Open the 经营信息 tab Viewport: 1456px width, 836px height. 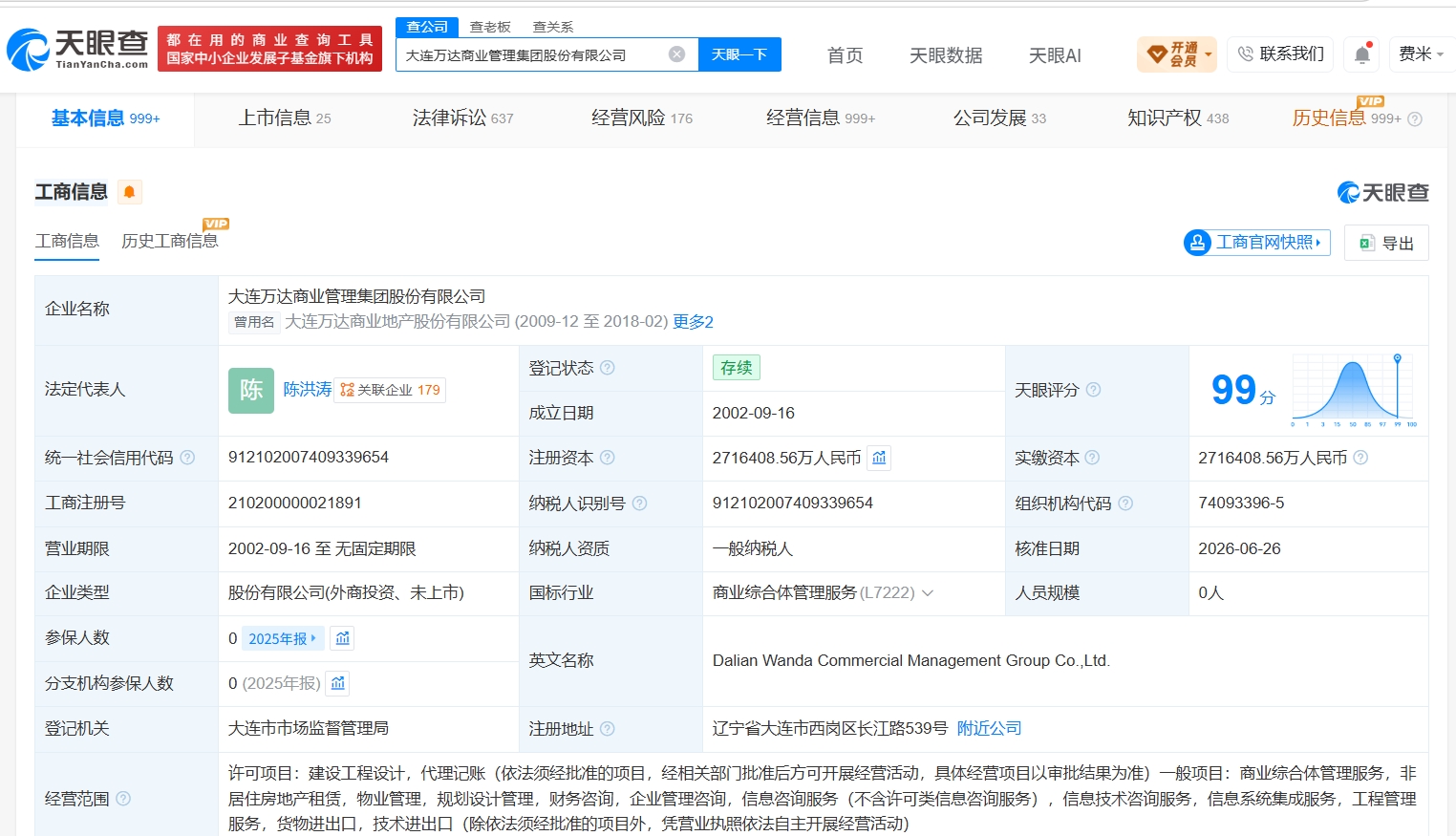point(821,118)
